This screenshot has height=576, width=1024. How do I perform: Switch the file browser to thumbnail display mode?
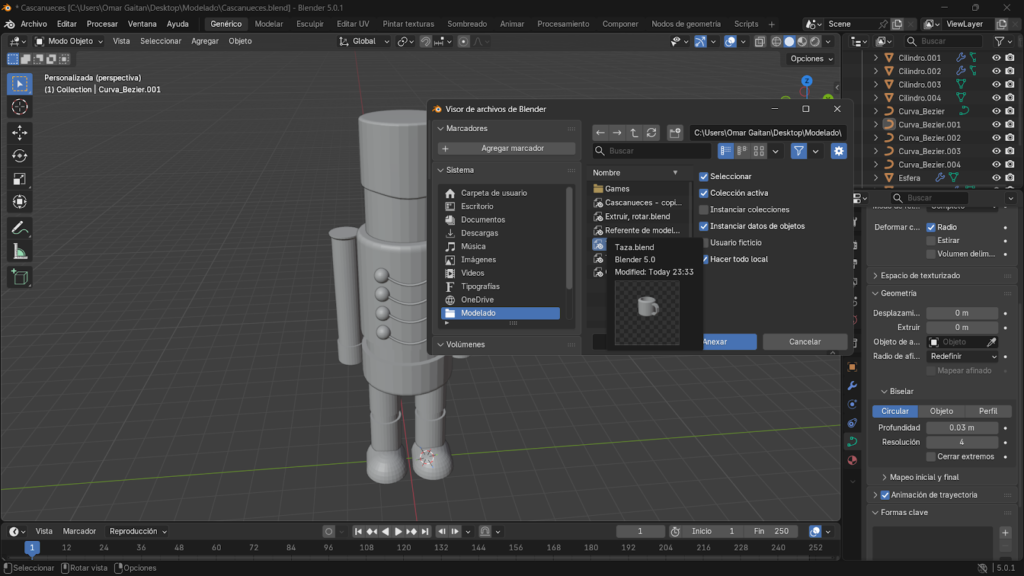757,151
